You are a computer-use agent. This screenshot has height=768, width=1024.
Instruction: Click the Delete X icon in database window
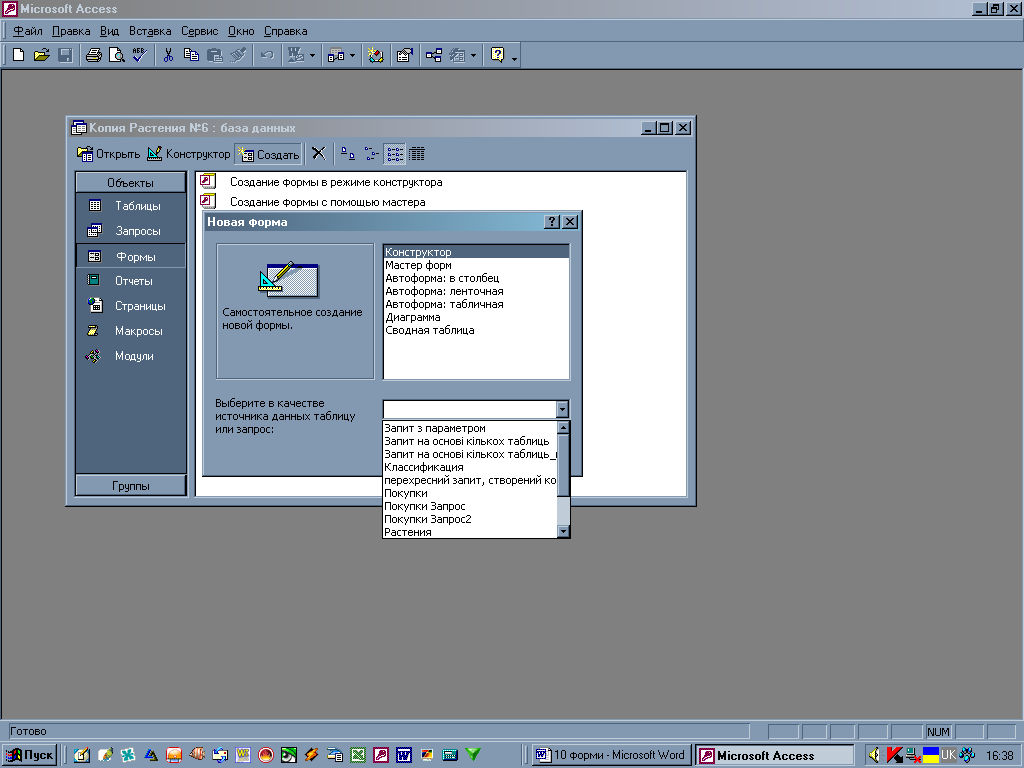pyautogui.click(x=319, y=154)
